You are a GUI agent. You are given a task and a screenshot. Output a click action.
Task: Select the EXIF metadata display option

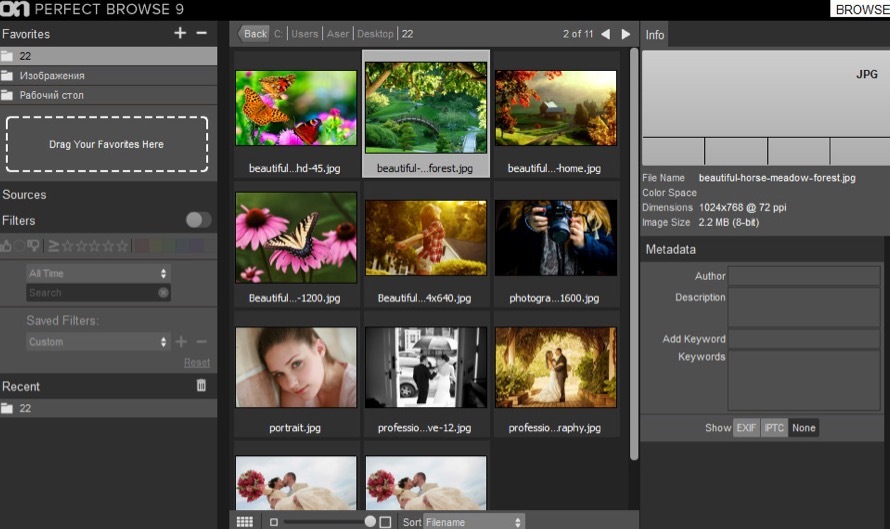tap(746, 428)
